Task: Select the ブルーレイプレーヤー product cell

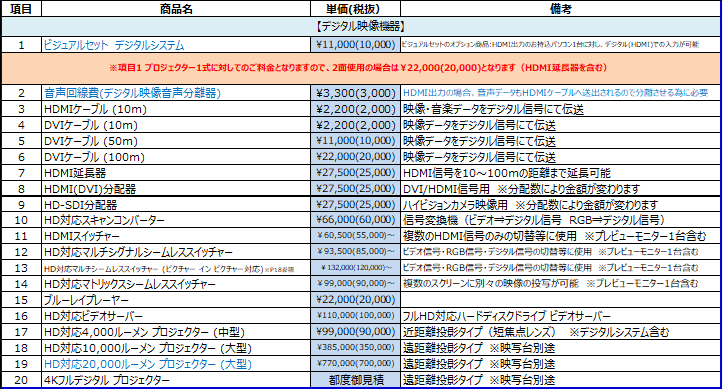Action: pyautogui.click(x=176, y=300)
